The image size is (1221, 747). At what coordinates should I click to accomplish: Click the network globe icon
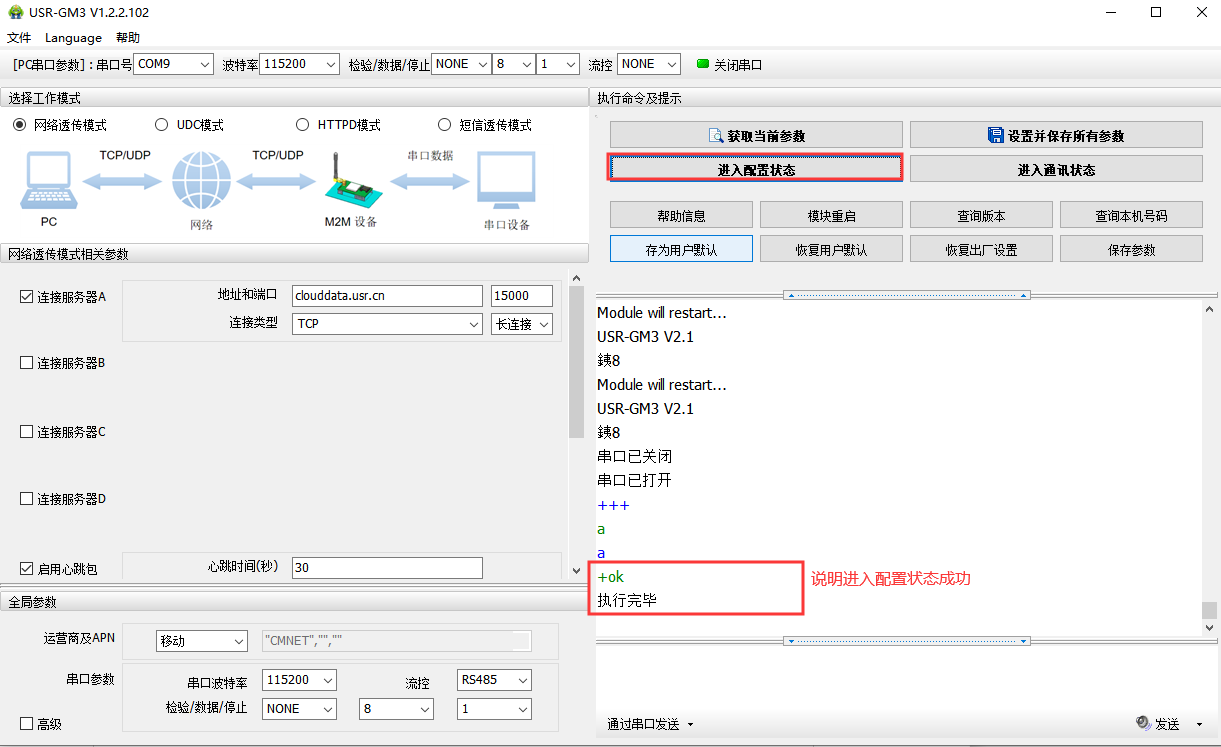[201, 181]
